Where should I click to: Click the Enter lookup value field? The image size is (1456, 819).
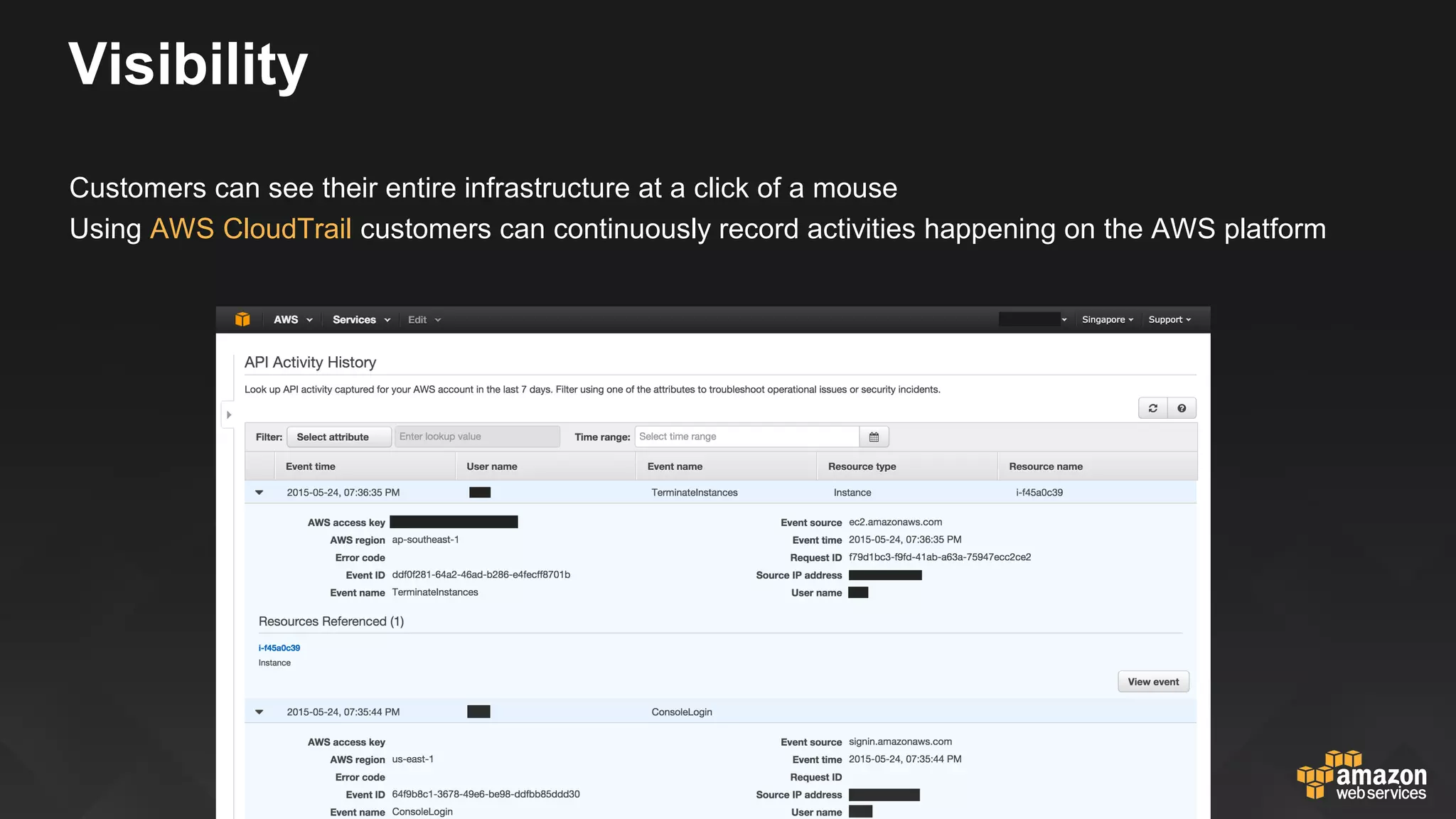(477, 437)
